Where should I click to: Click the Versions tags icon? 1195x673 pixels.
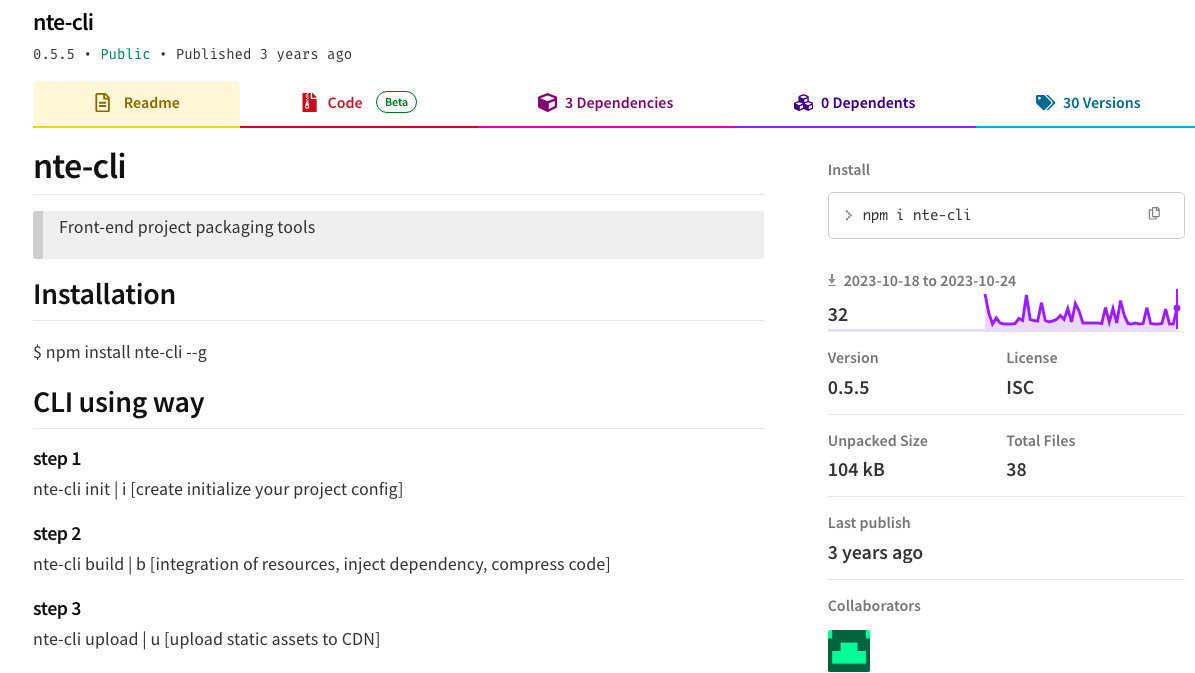1045,103
